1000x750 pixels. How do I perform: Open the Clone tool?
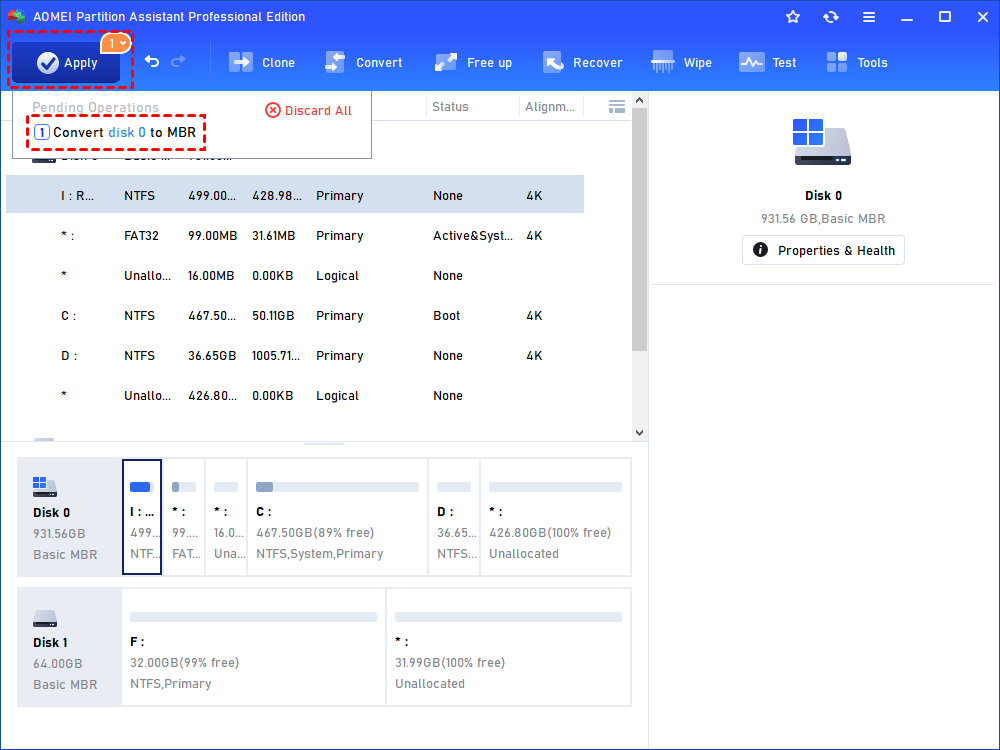tap(262, 62)
